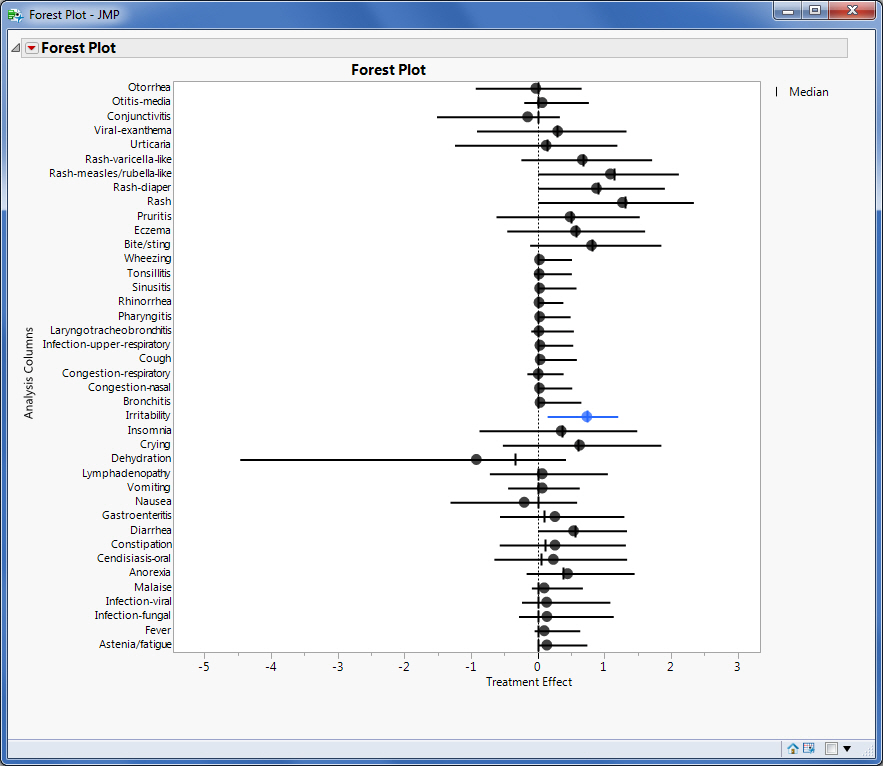Click the Rash data point marker
The image size is (883, 766).
tap(622, 201)
